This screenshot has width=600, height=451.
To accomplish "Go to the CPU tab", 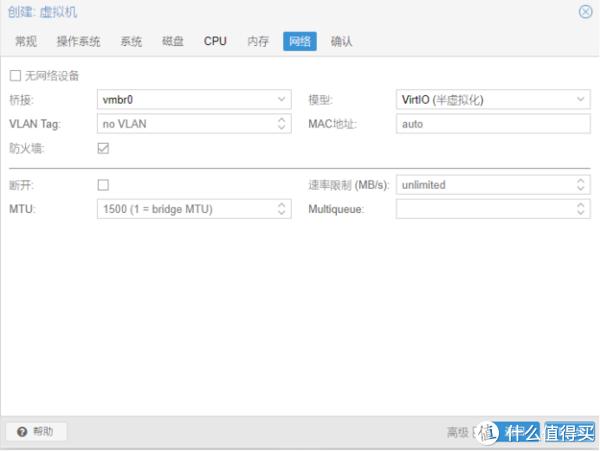I will pos(215,41).
